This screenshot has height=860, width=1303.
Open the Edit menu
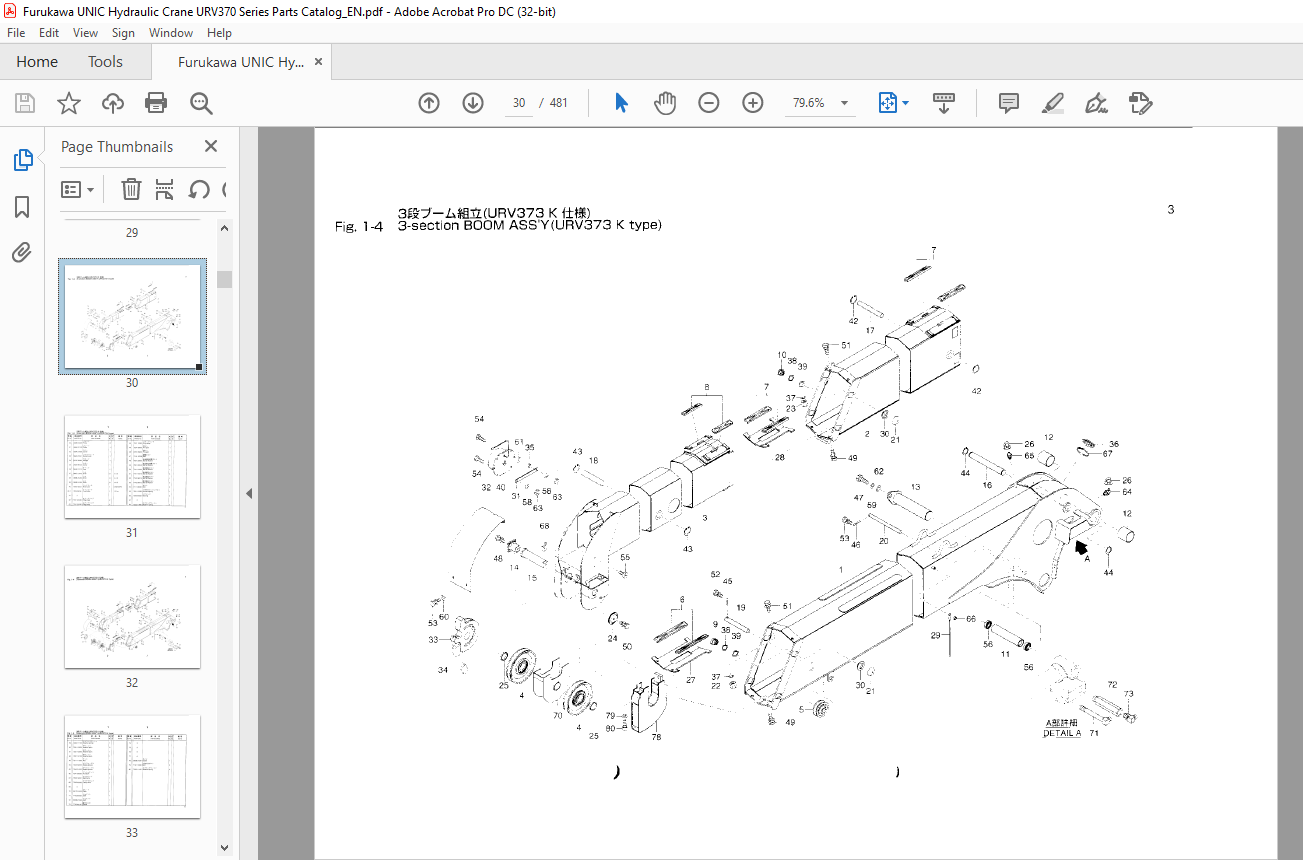(x=49, y=33)
